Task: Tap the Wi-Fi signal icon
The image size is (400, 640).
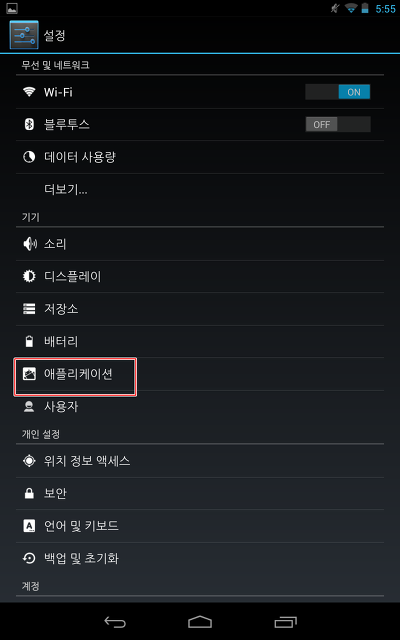Action: pos(29,92)
